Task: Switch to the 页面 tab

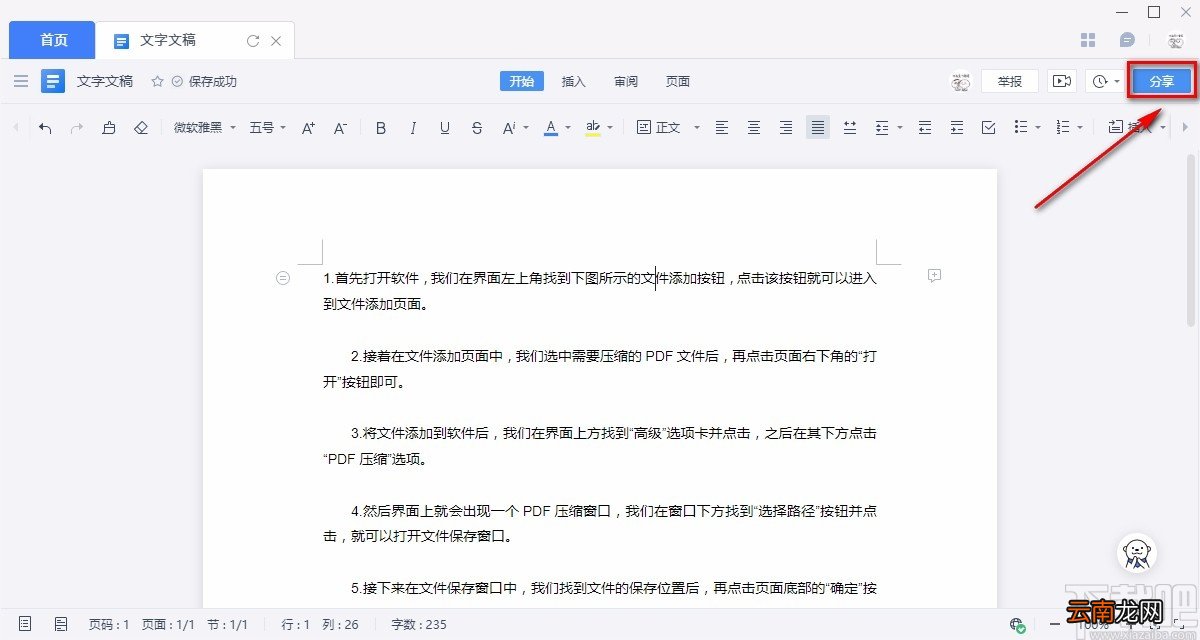Action: coord(678,82)
